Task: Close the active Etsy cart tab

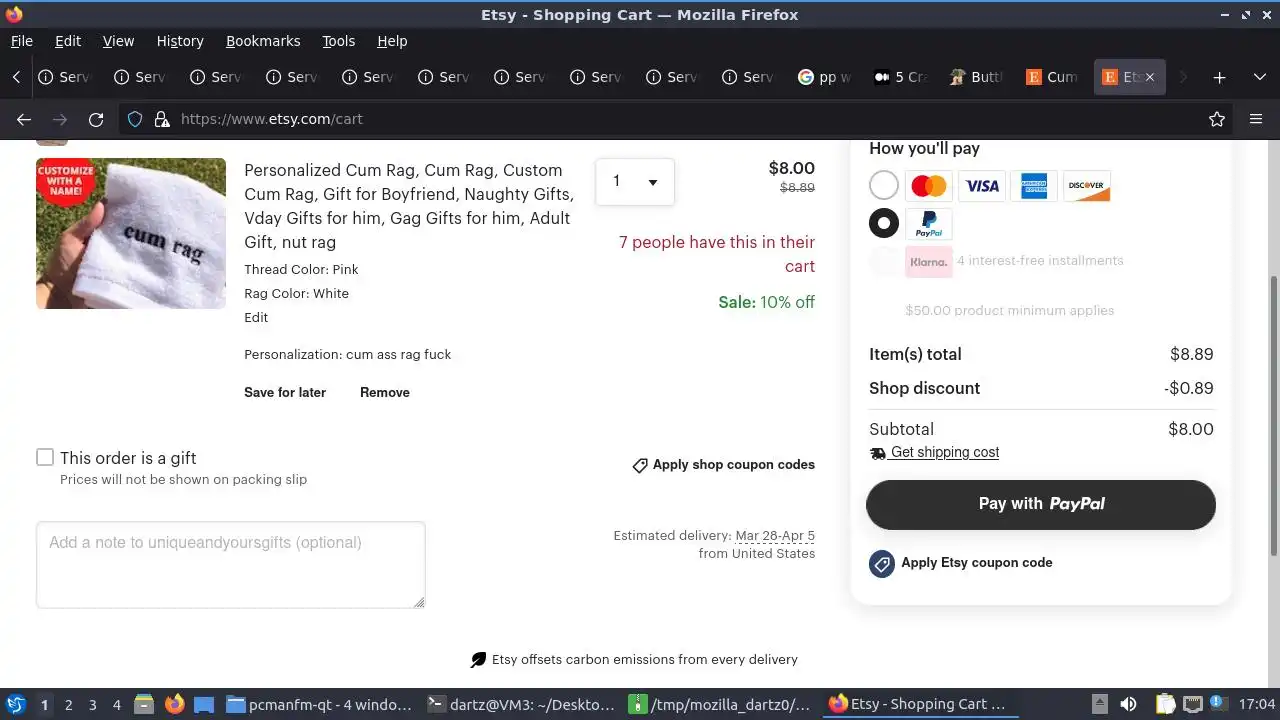Action: 1150,77
